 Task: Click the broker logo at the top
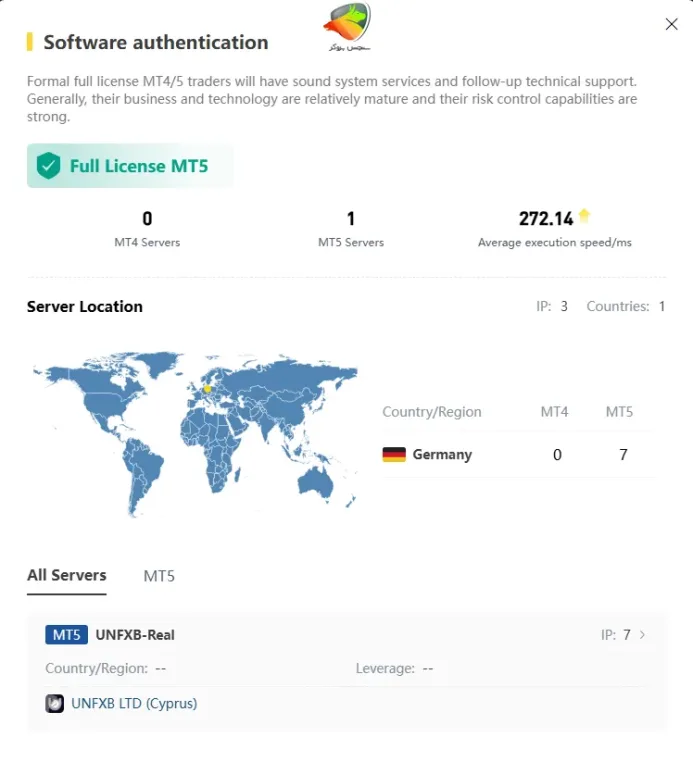(347, 27)
